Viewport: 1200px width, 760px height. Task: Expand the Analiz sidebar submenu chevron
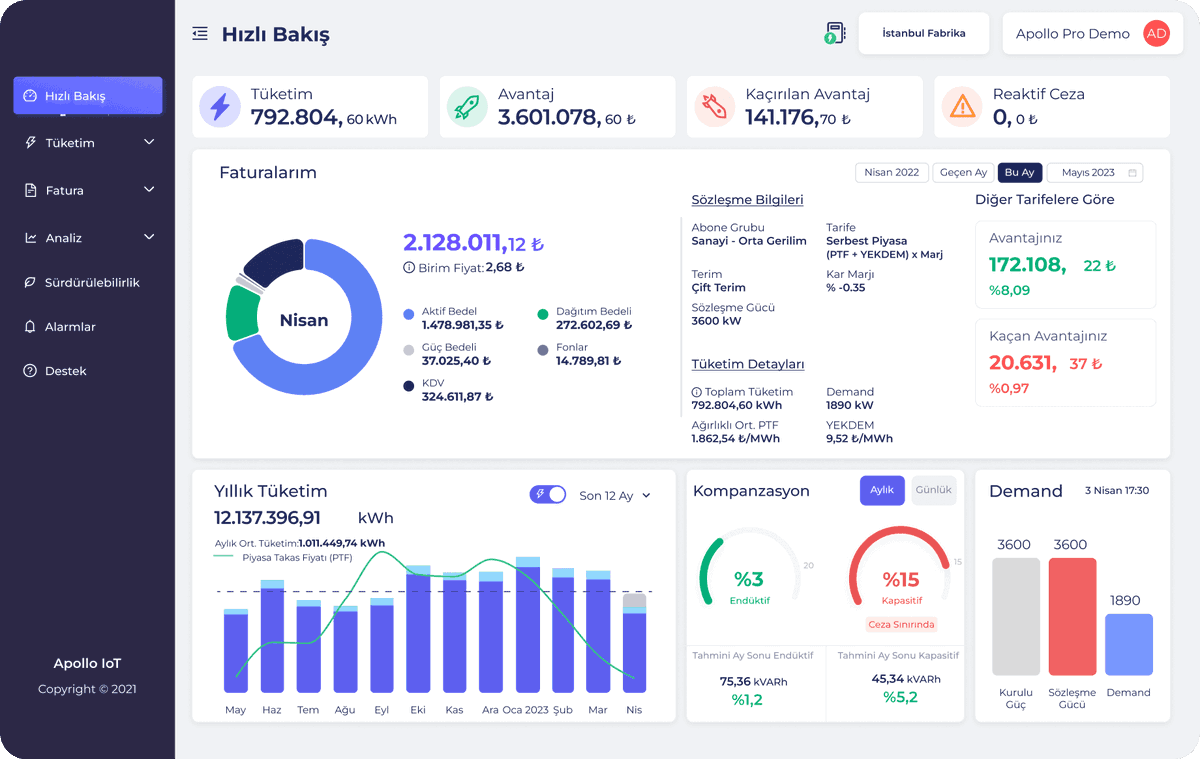coord(149,237)
